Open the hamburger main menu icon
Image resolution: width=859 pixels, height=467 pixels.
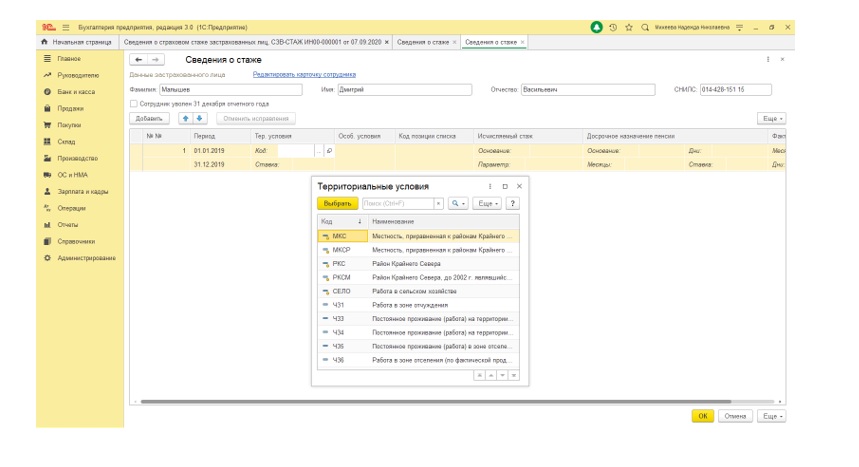tap(66, 27)
